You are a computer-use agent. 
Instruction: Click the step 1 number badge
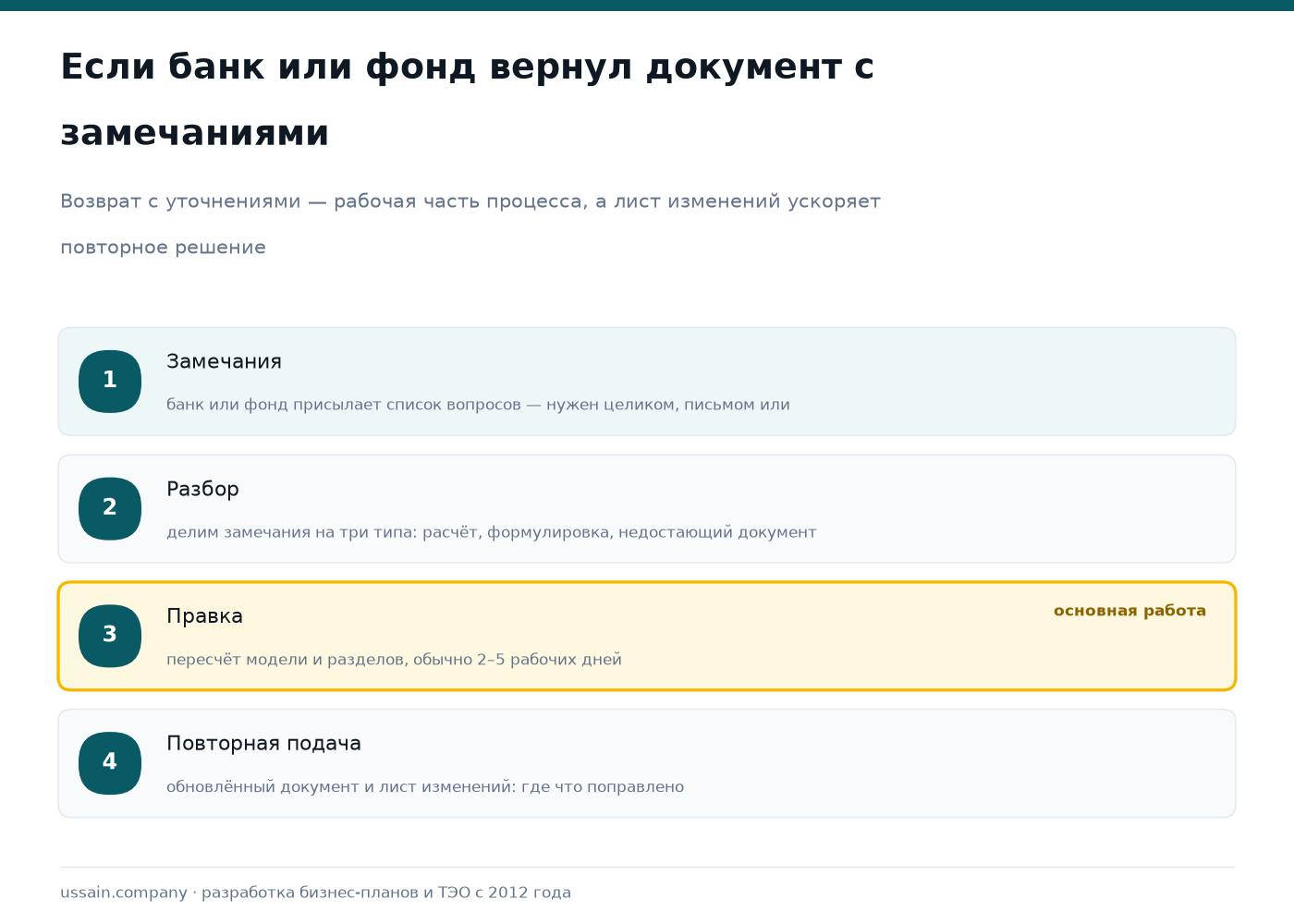click(x=110, y=382)
